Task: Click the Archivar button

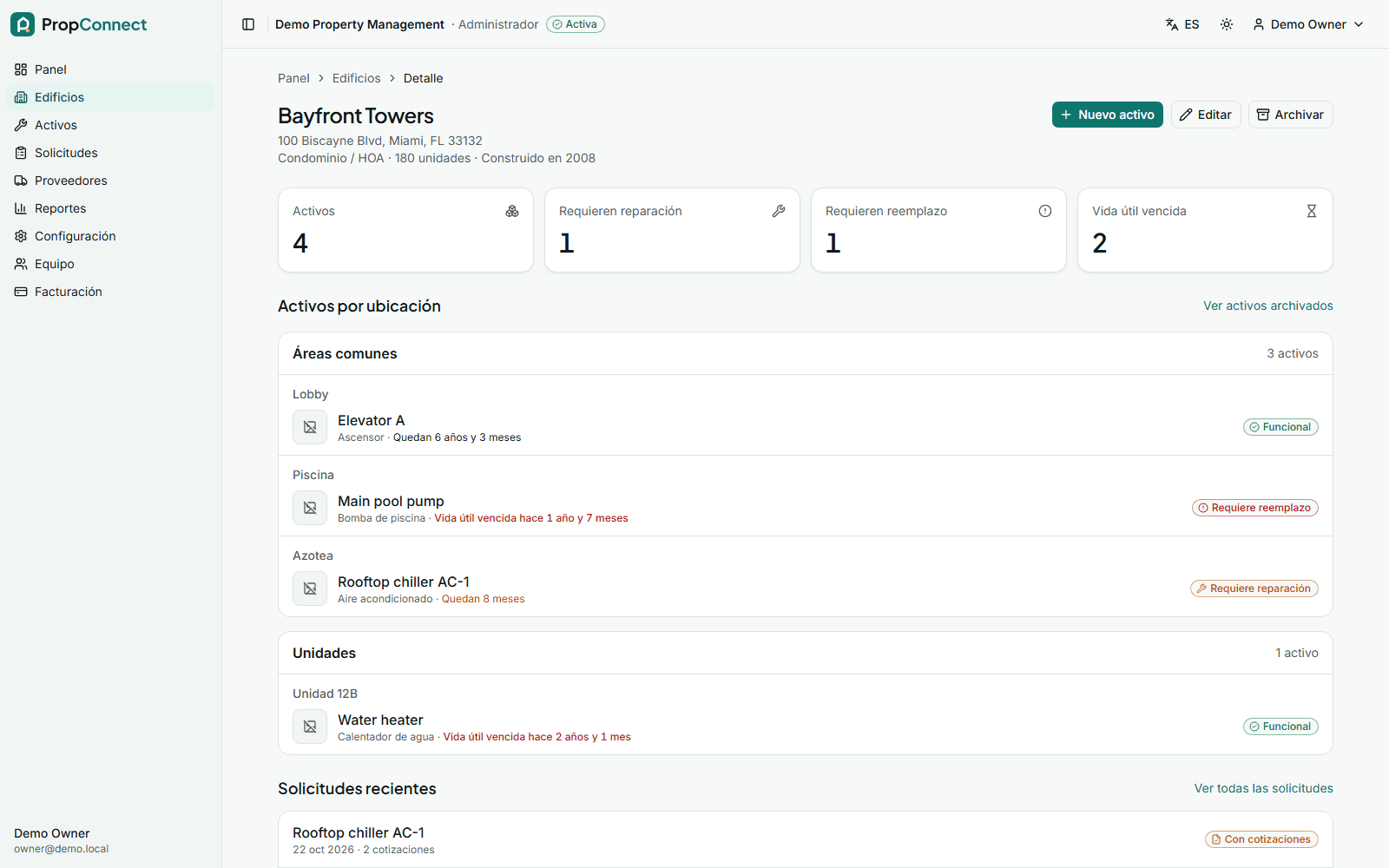Action: (1290, 115)
